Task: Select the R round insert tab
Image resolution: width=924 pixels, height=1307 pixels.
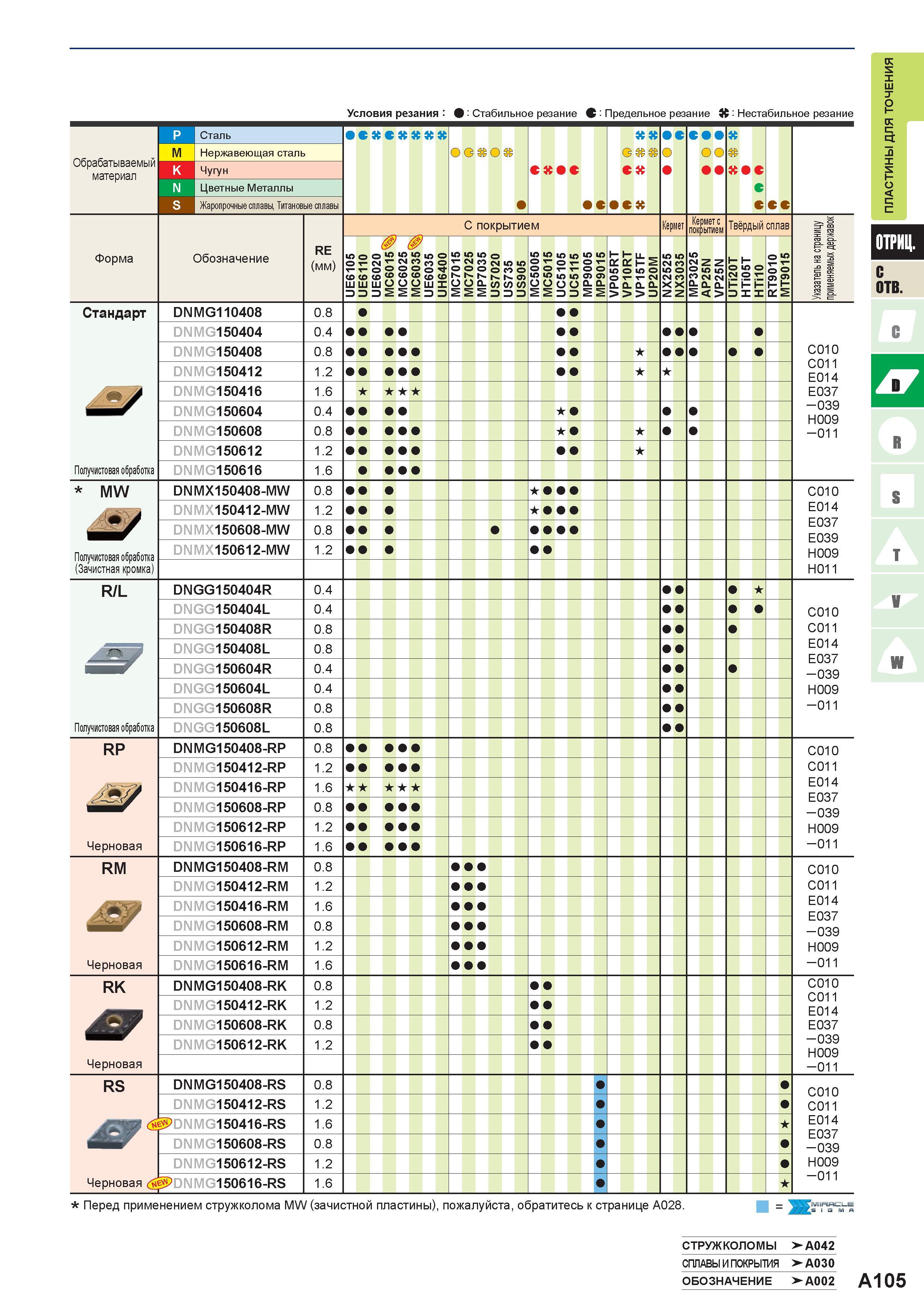Action: tap(897, 436)
